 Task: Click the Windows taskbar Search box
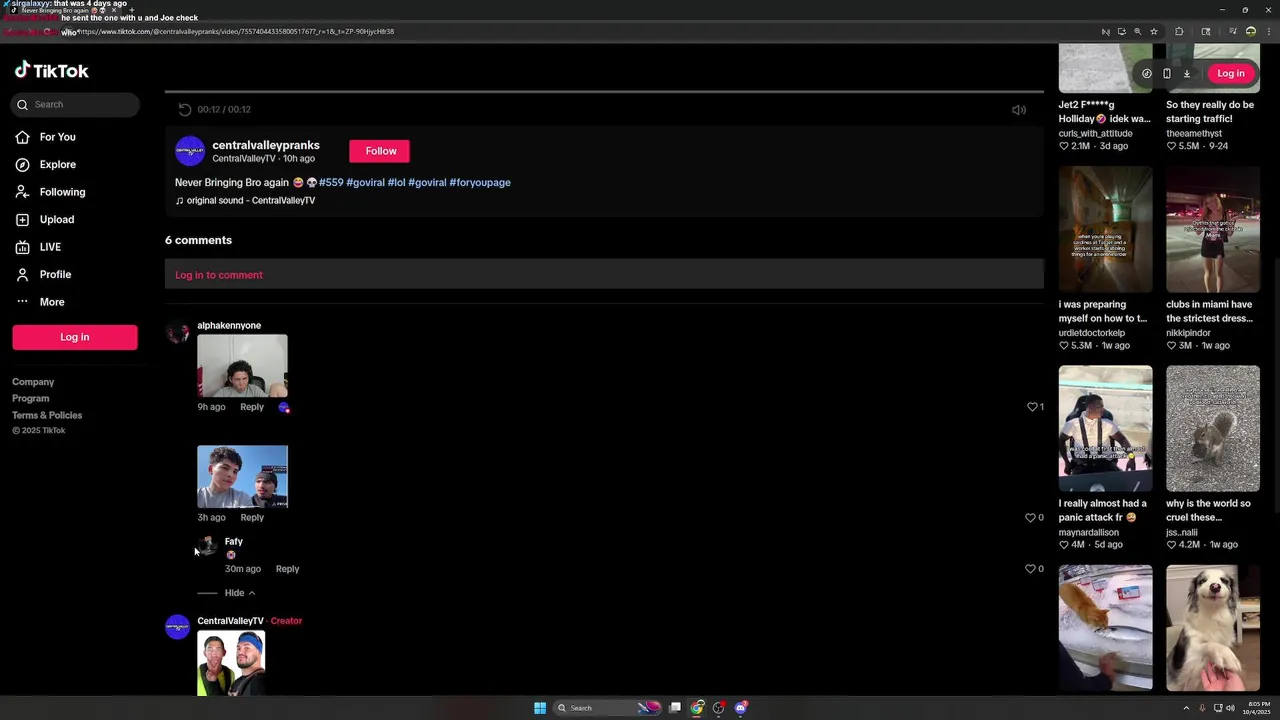tap(608, 708)
